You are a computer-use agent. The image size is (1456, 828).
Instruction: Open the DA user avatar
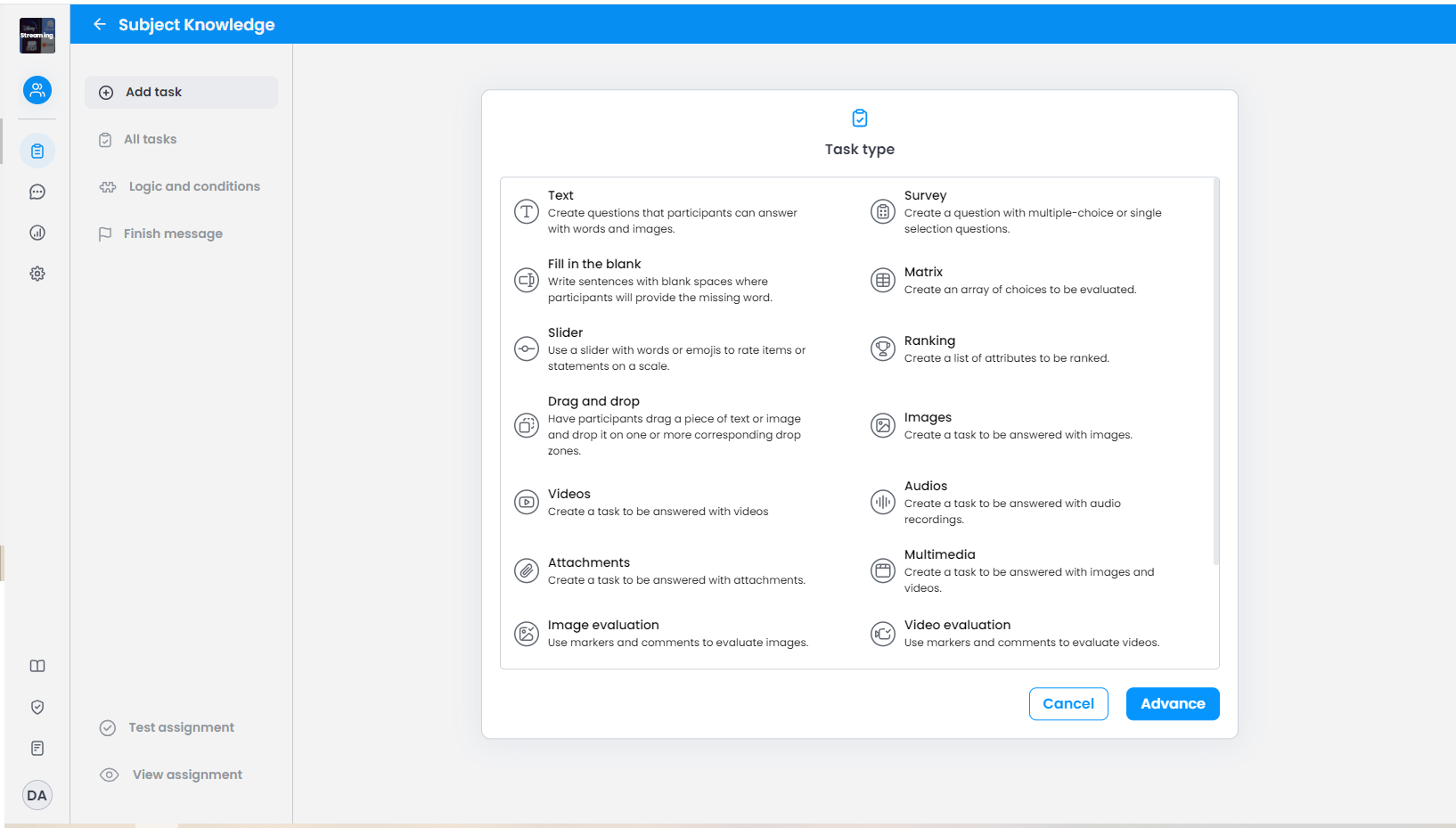point(37,795)
